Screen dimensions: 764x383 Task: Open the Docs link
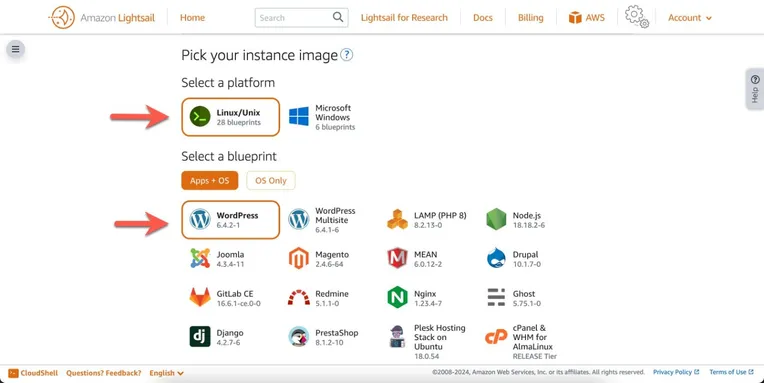pyautogui.click(x=483, y=18)
